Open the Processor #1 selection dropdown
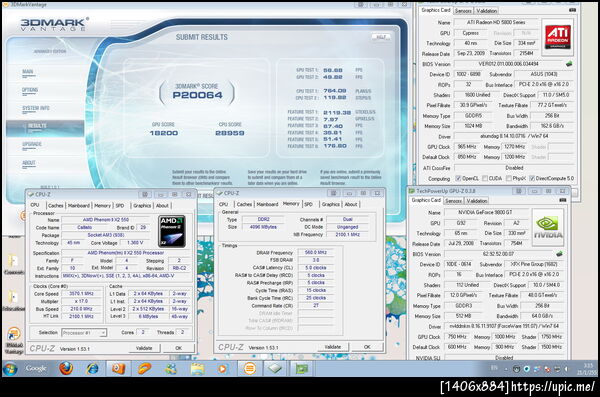Screen dimensions: 600x397 coord(84,333)
